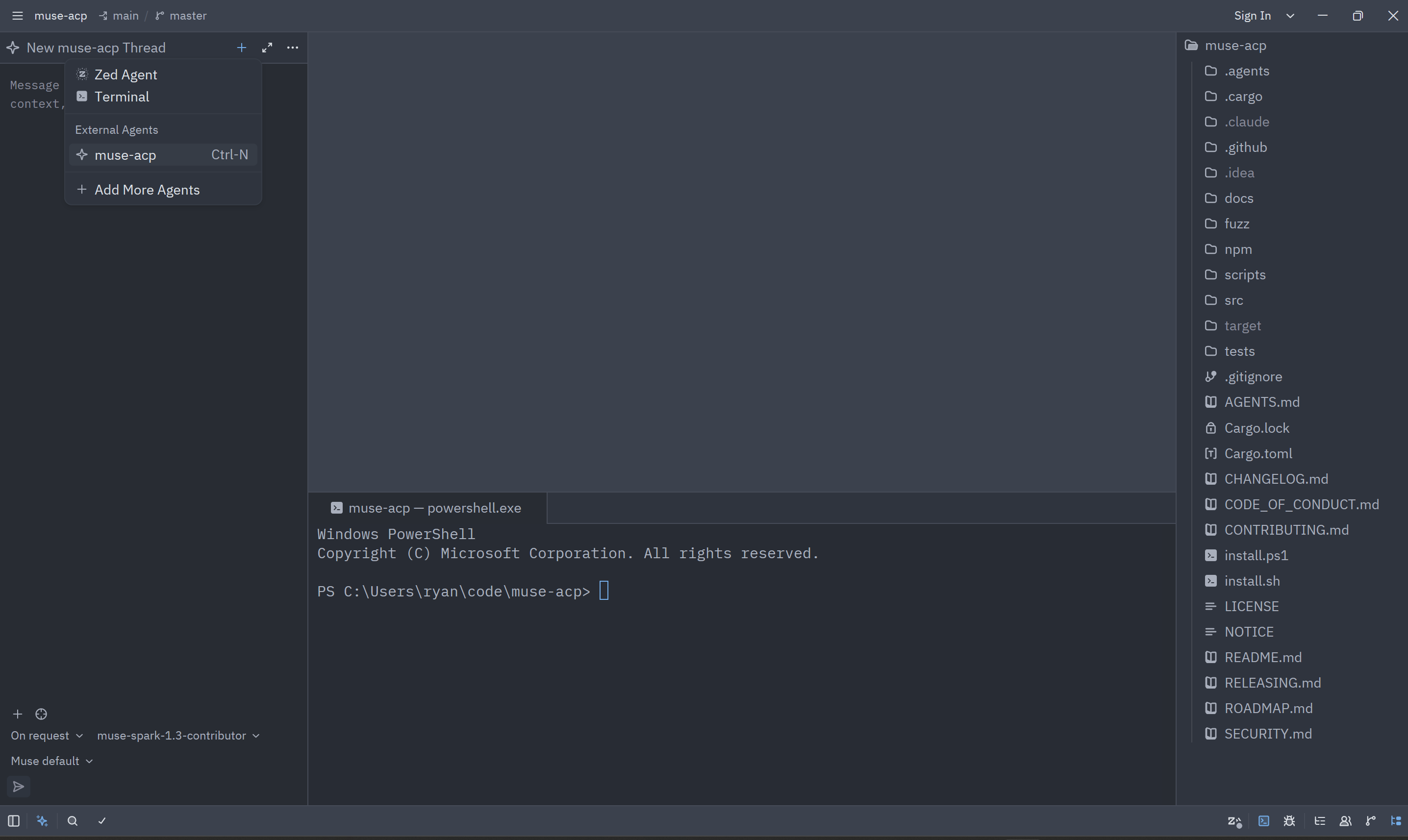
Task: Click the Cargo.lock lock icon
Action: pos(1211,428)
